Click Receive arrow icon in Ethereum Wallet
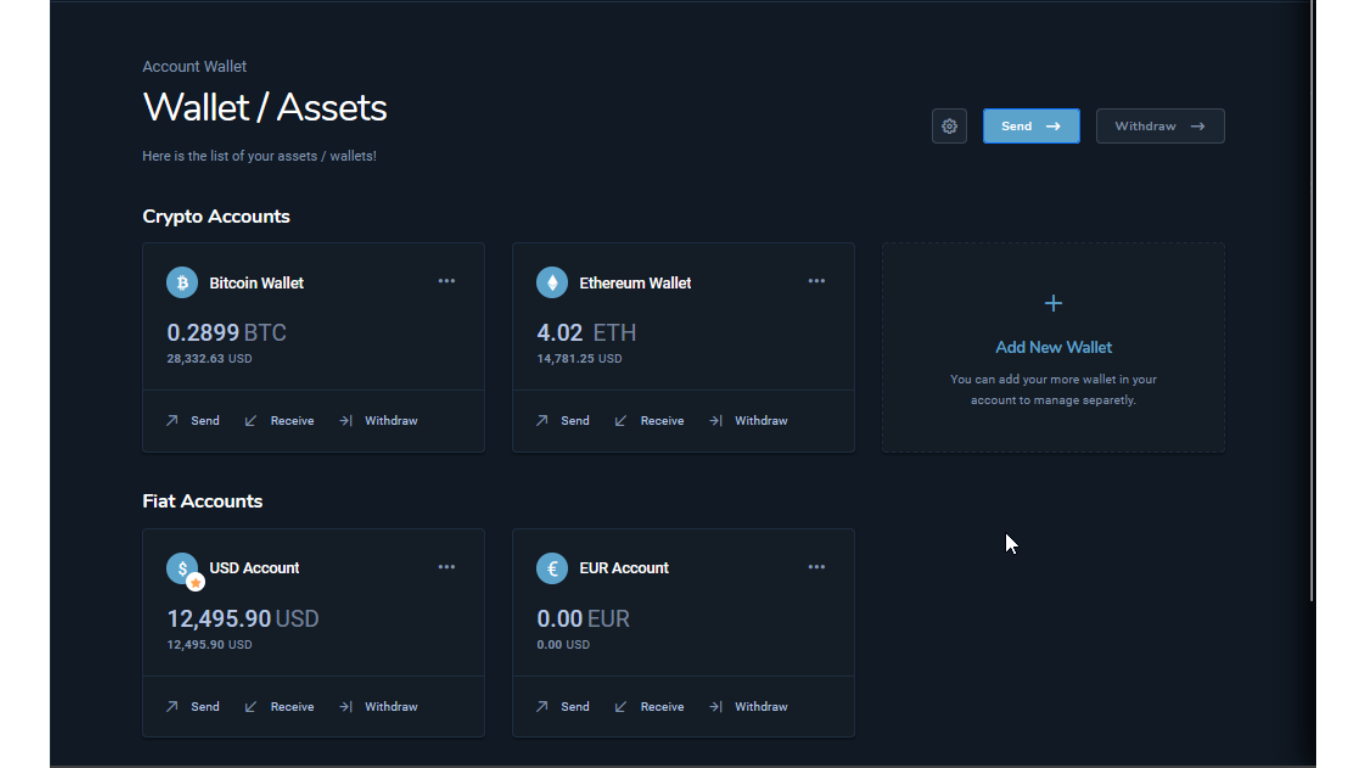The height and width of the screenshot is (768, 1366). (620, 421)
